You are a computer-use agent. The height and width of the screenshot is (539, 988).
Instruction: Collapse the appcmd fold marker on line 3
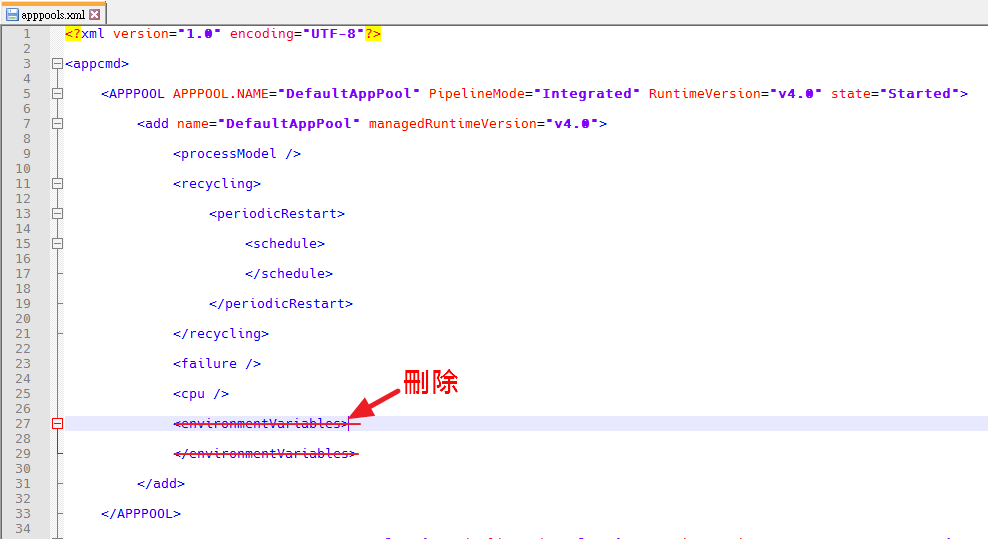pyautogui.click(x=57, y=64)
